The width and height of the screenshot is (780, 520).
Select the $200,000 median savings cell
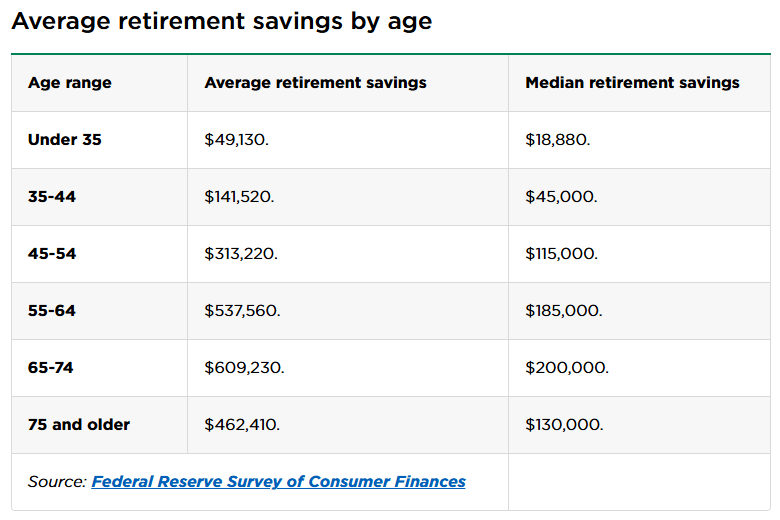click(x=567, y=368)
